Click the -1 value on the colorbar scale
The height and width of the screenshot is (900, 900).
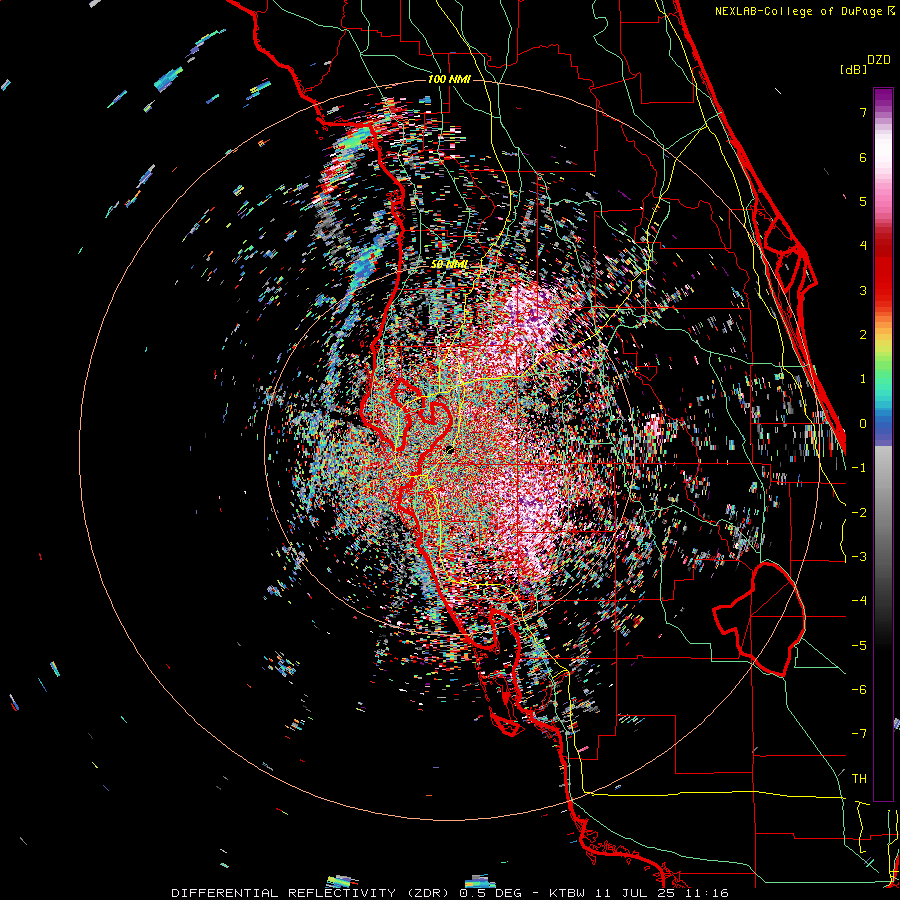[x=859, y=468]
